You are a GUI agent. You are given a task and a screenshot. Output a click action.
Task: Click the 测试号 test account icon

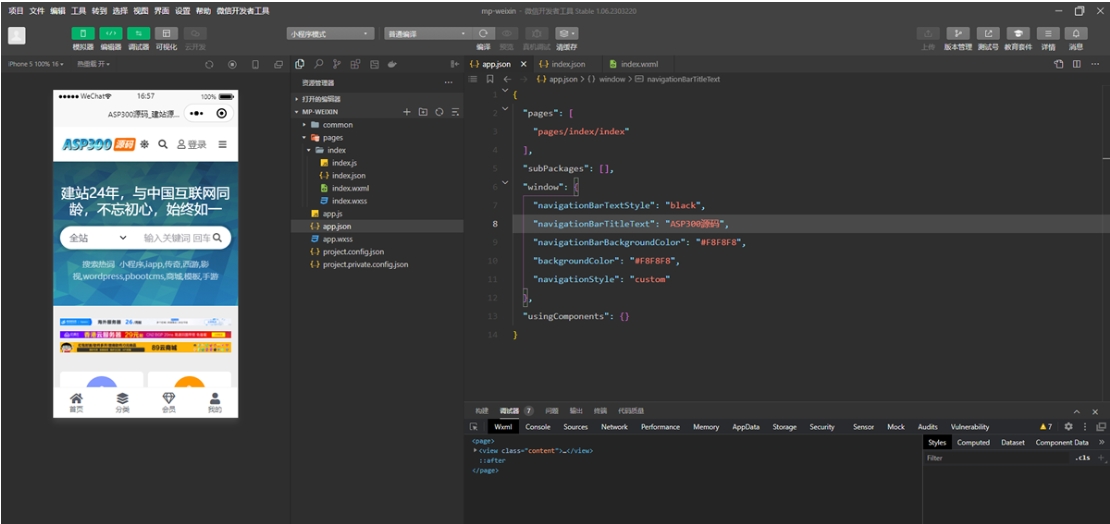pos(988,33)
